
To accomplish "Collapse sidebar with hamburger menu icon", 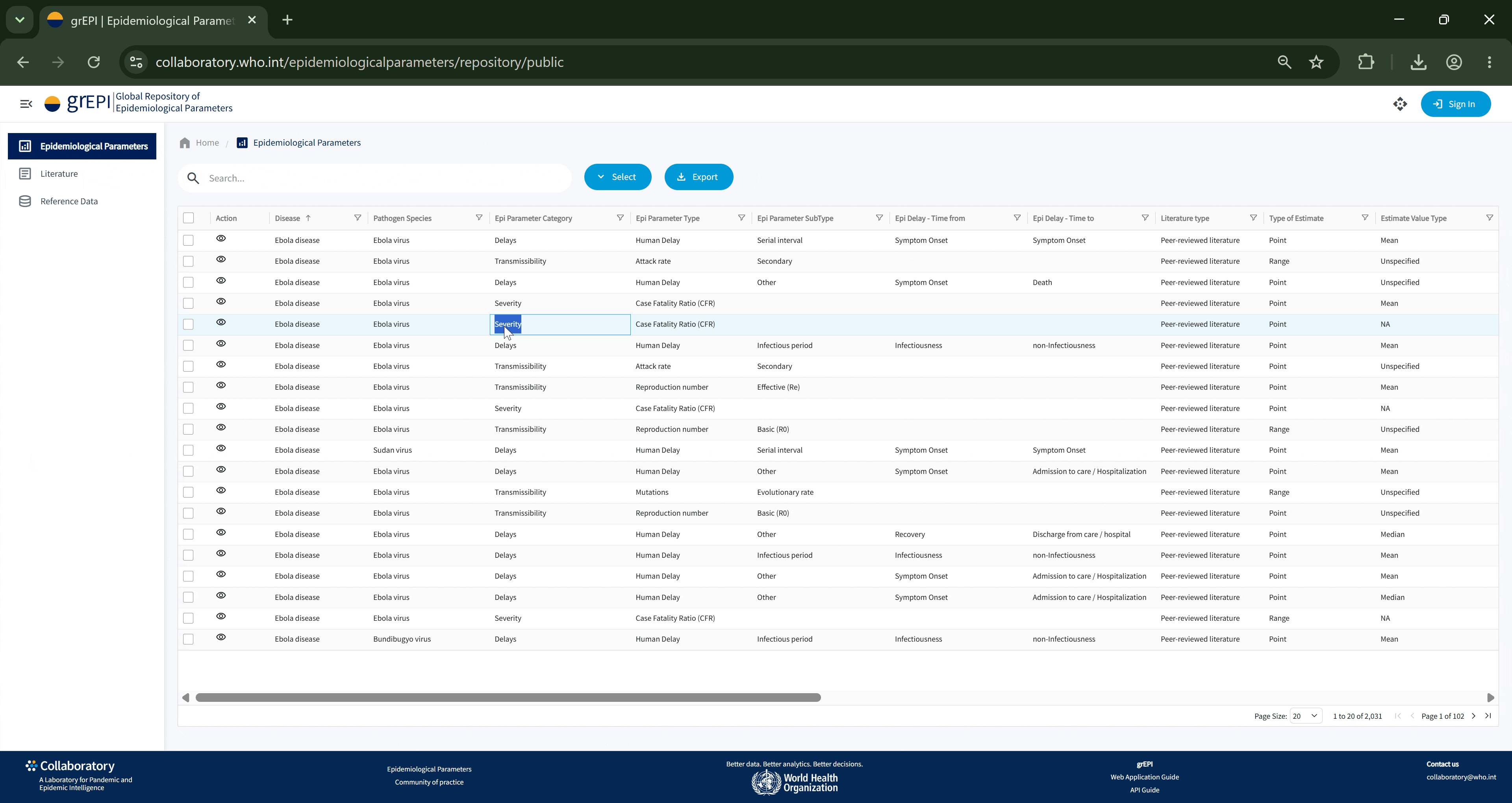I will pos(26,104).
